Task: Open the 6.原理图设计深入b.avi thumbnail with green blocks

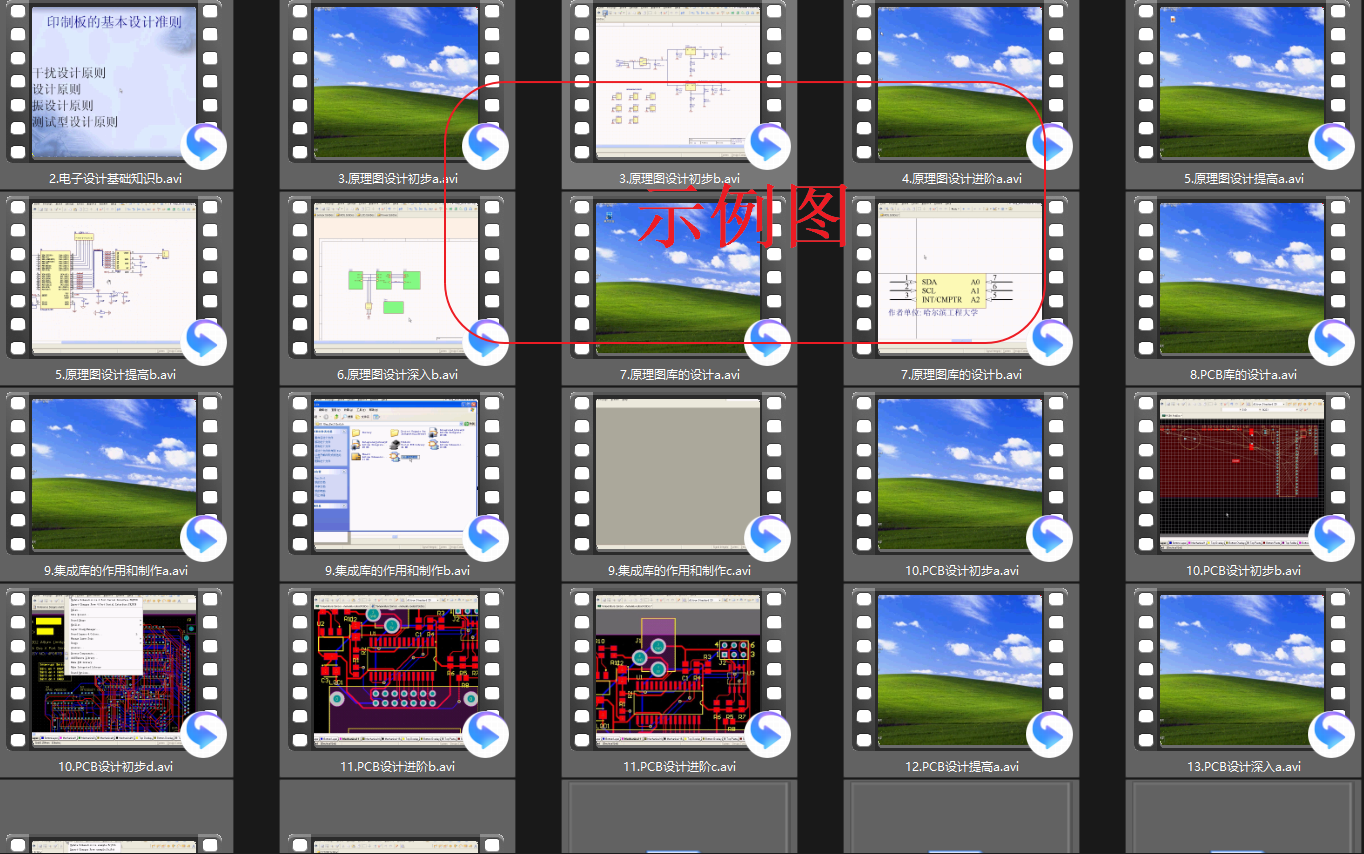Action: tap(396, 278)
